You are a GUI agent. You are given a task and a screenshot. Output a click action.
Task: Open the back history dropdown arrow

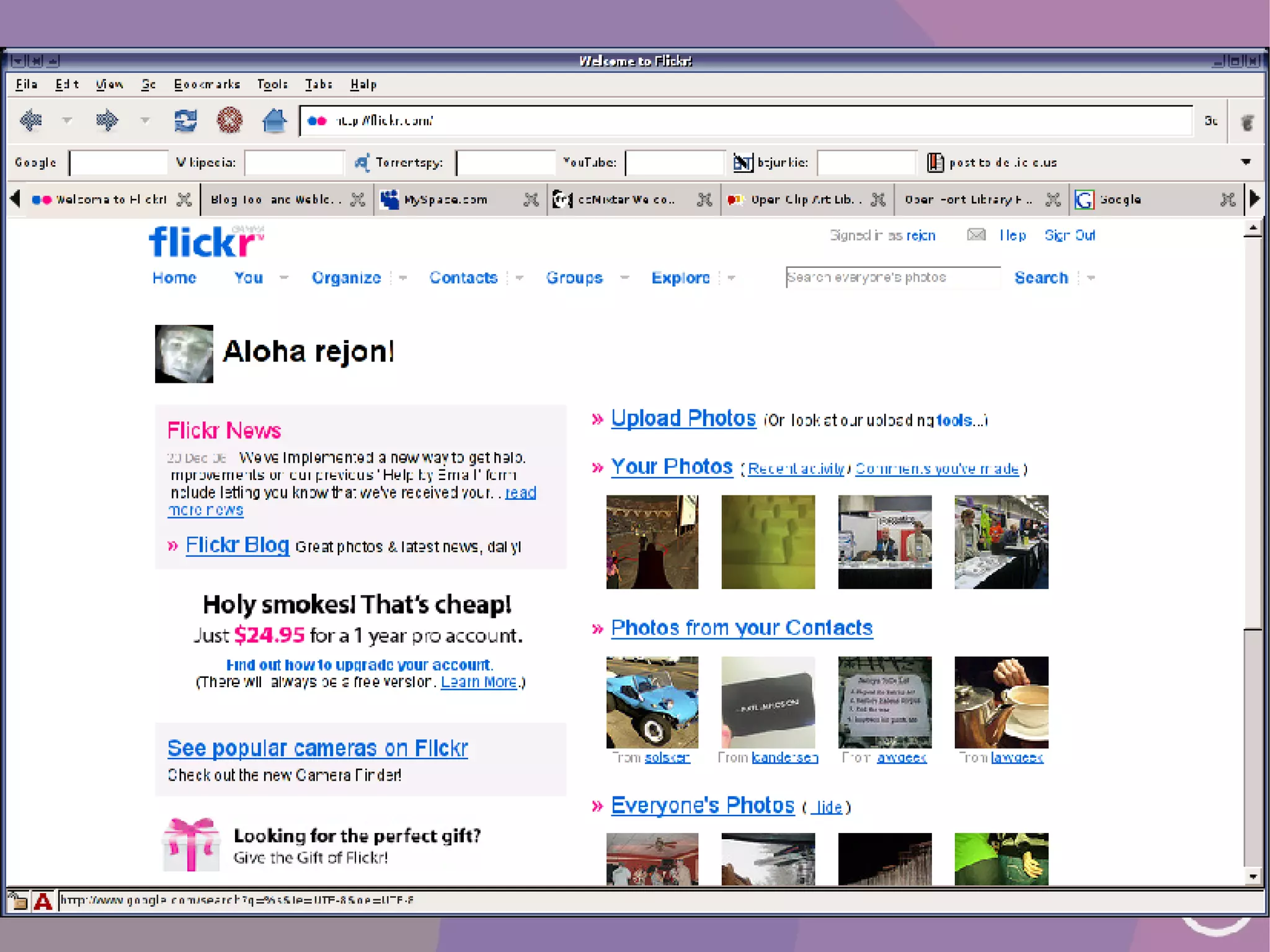tap(67, 120)
